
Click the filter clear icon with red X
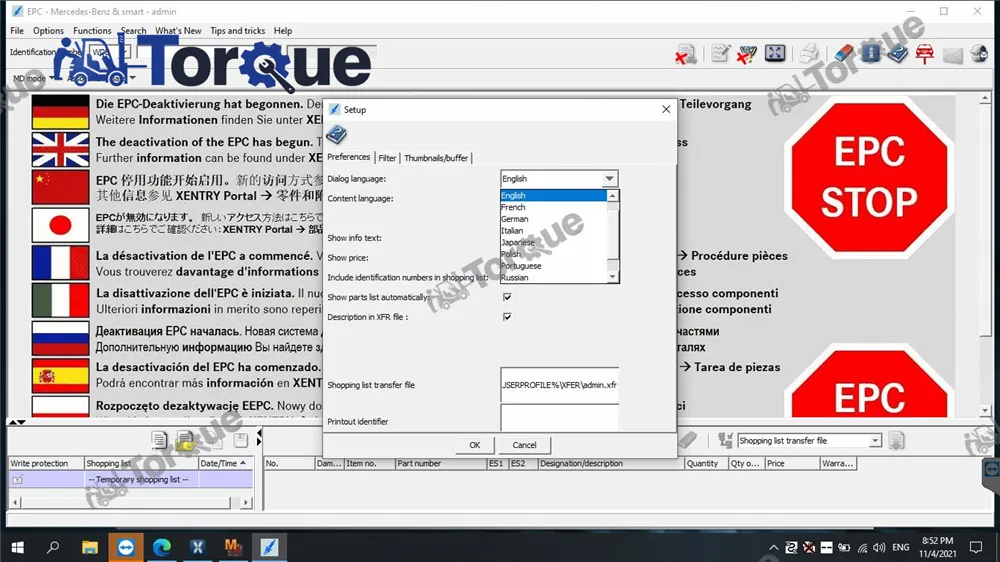pos(746,54)
